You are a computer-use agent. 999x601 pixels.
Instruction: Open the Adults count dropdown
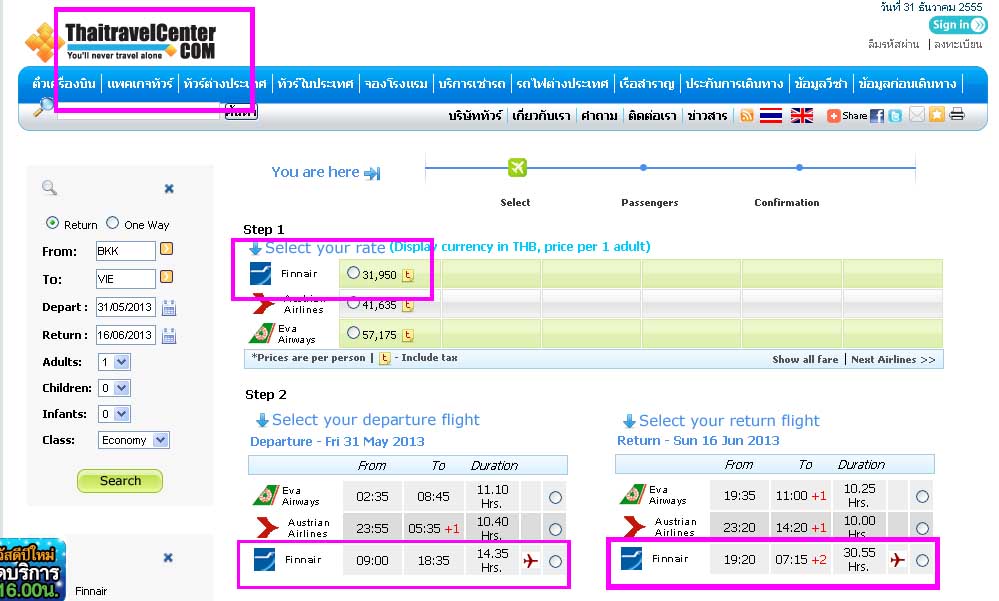coord(115,362)
